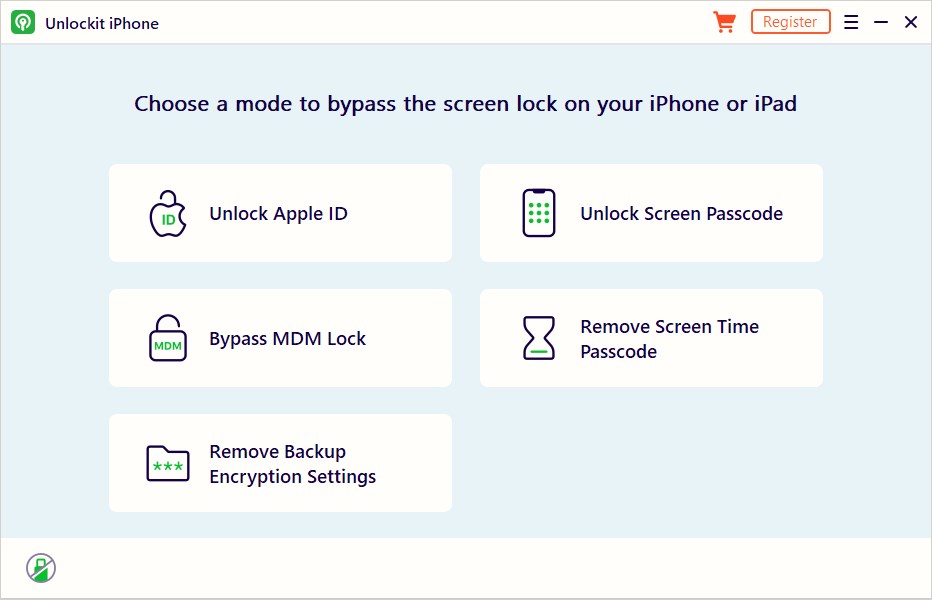Screen dimensions: 932x600
Task: Click the MDM padlock icon
Action: 168,338
